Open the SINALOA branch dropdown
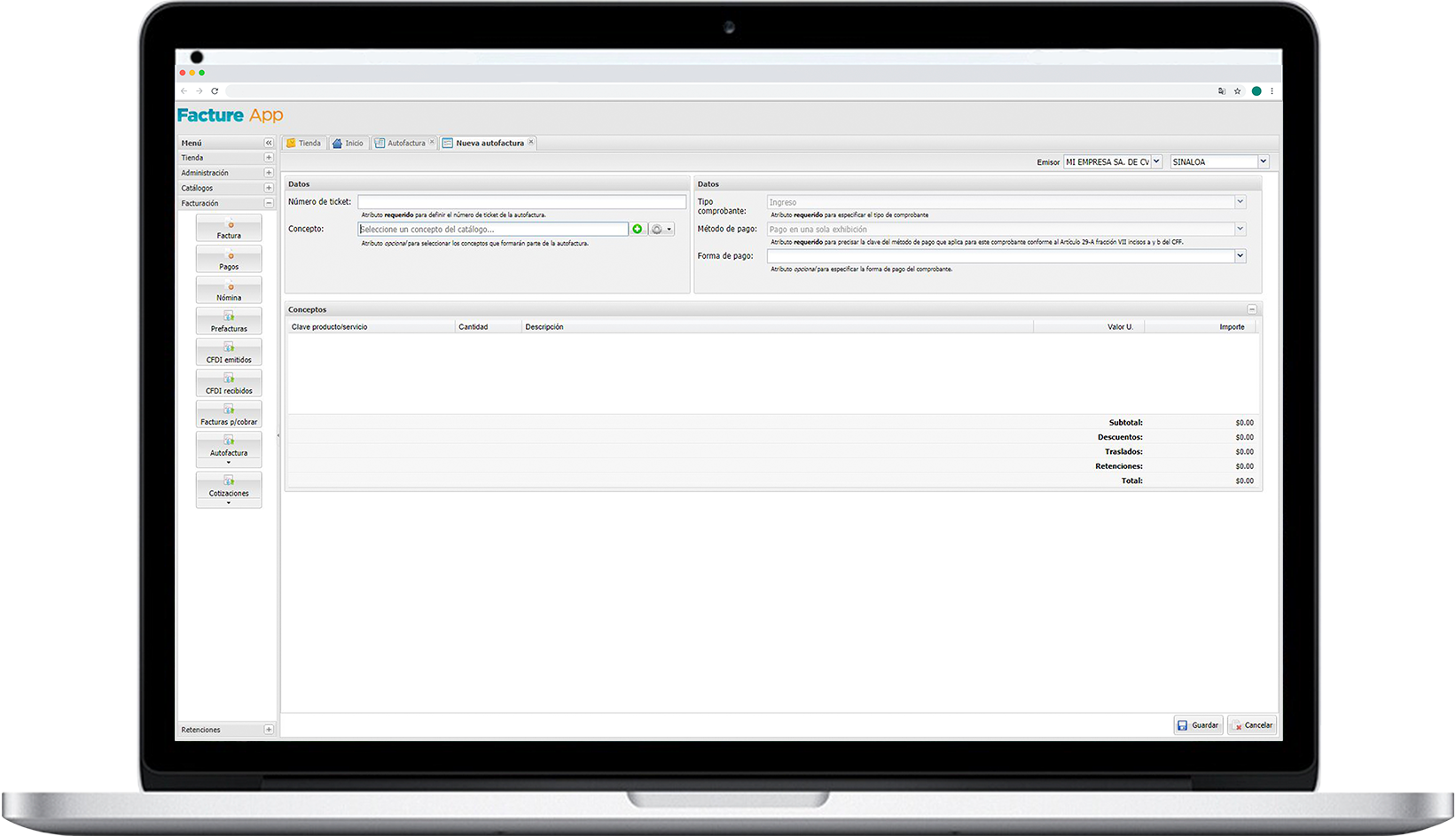The width and height of the screenshot is (1456, 836). coord(1263,162)
